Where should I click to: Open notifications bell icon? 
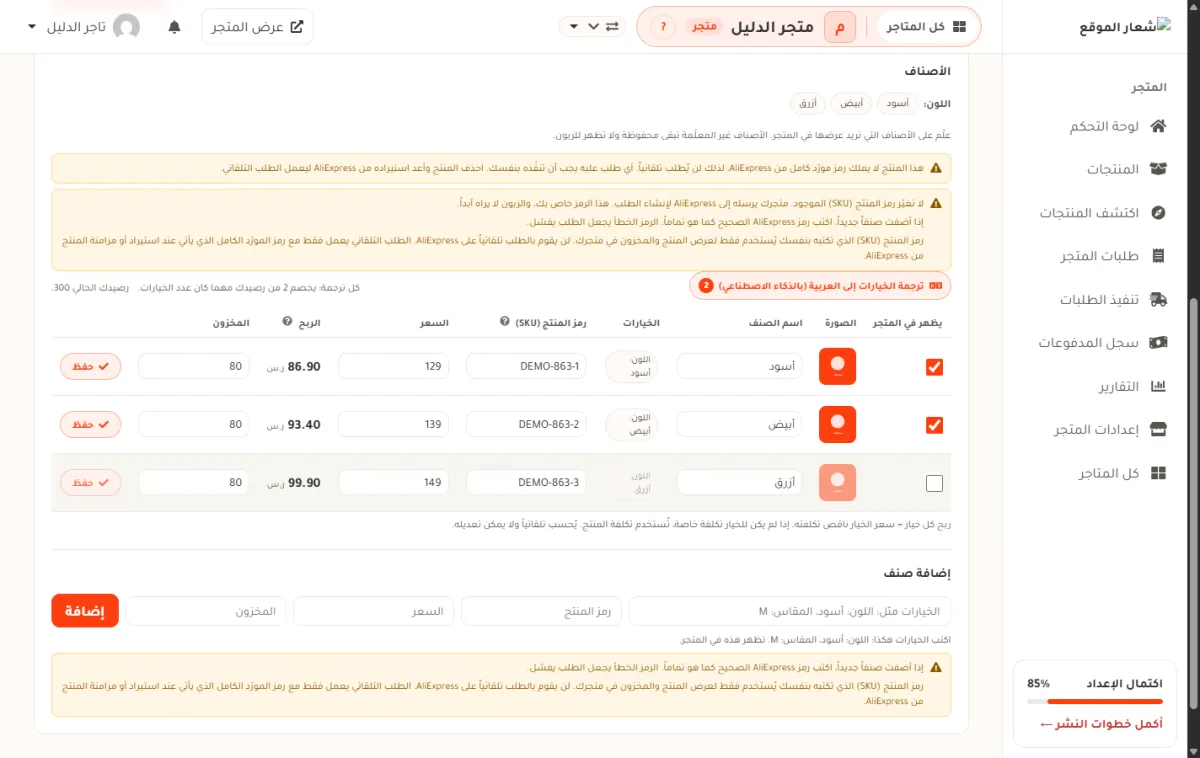click(175, 27)
